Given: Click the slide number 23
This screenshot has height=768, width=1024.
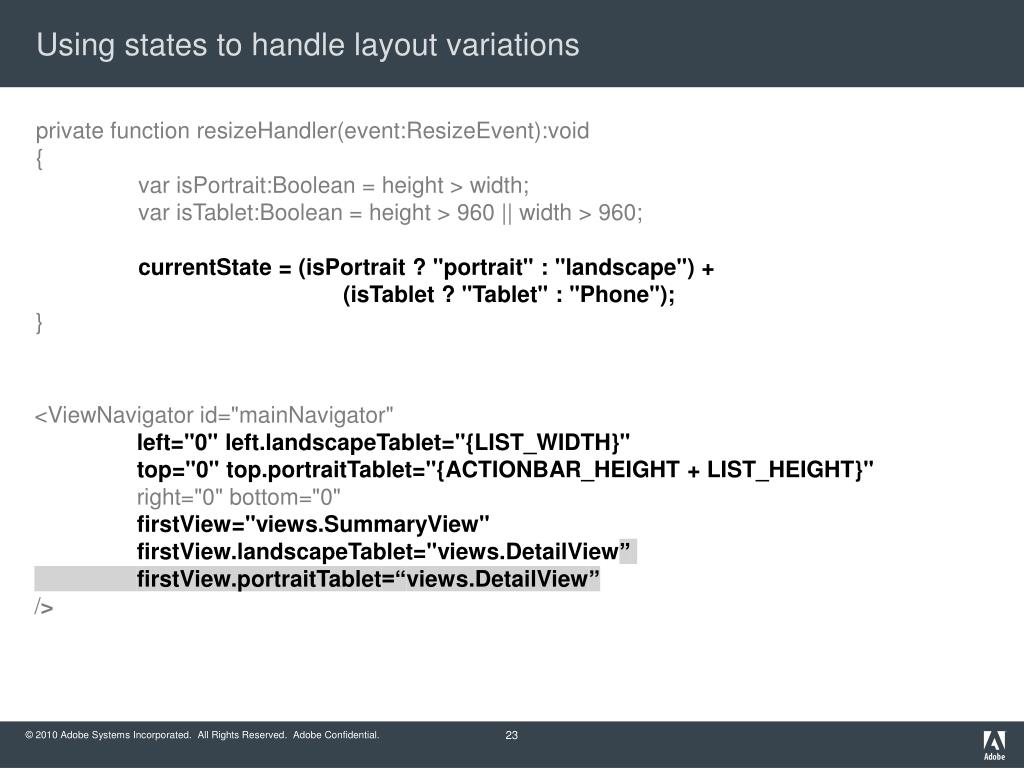Looking at the screenshot, I should point(511,735).
